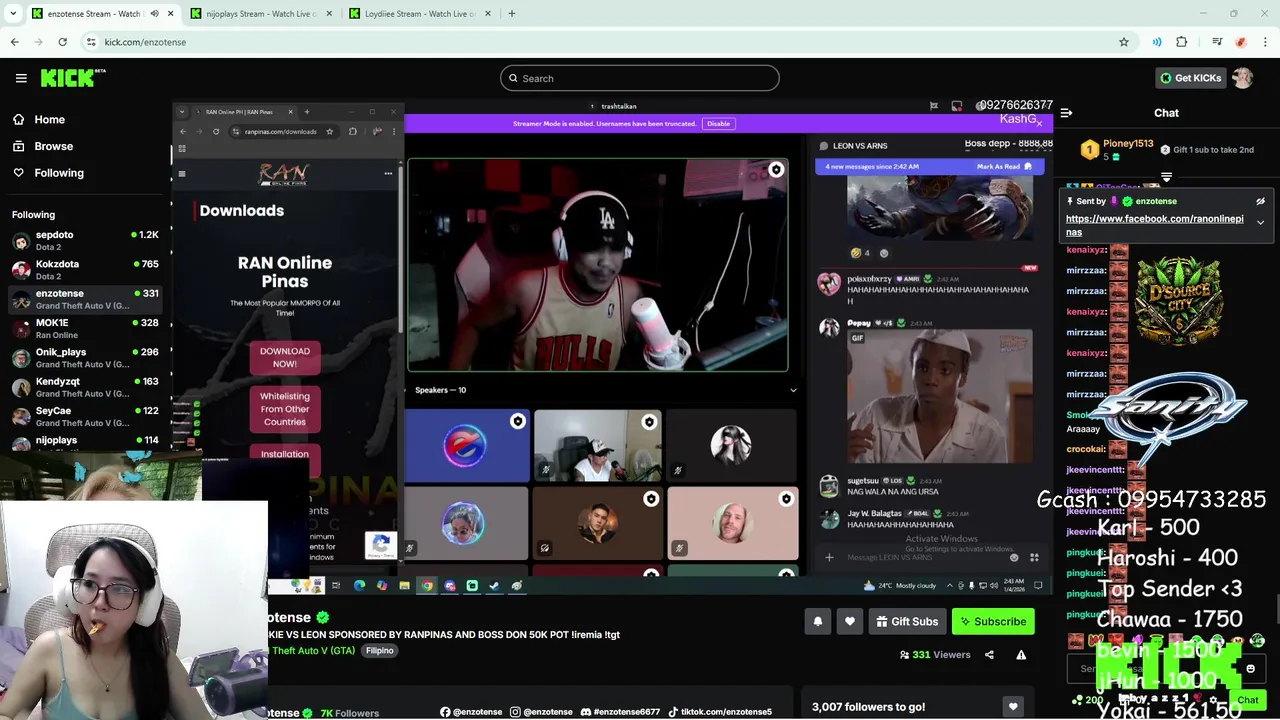This screenshot has height=720, width=1280.
Task: Mute the enzotense Stream tab audio
Action: (154, 14)
